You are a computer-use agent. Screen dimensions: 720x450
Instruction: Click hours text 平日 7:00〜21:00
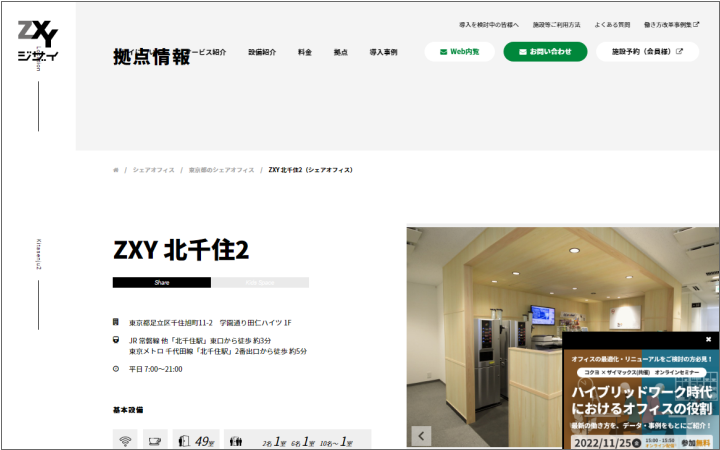coord(156,369)
